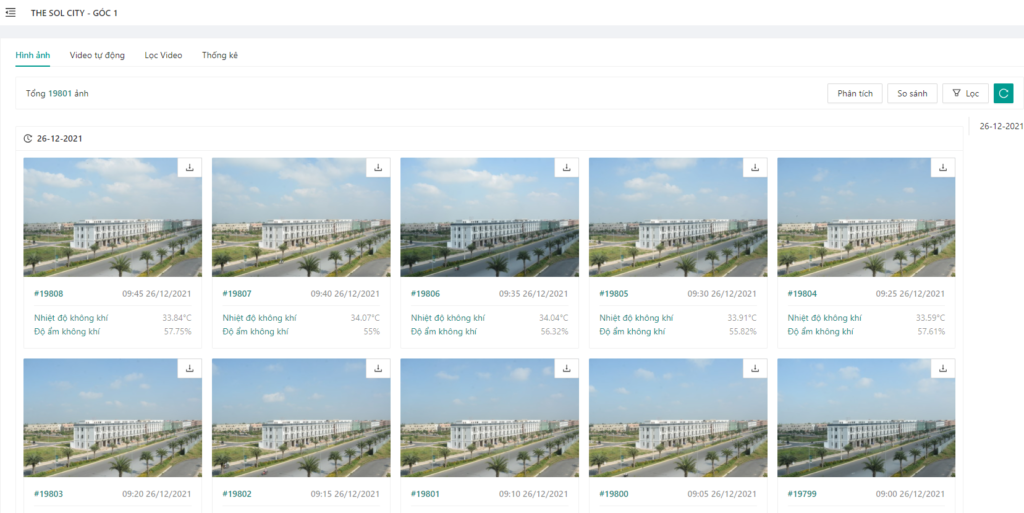The image size is (1024, 513).
Task: Open photo thumbnail #19800
Action: (678, 418)
